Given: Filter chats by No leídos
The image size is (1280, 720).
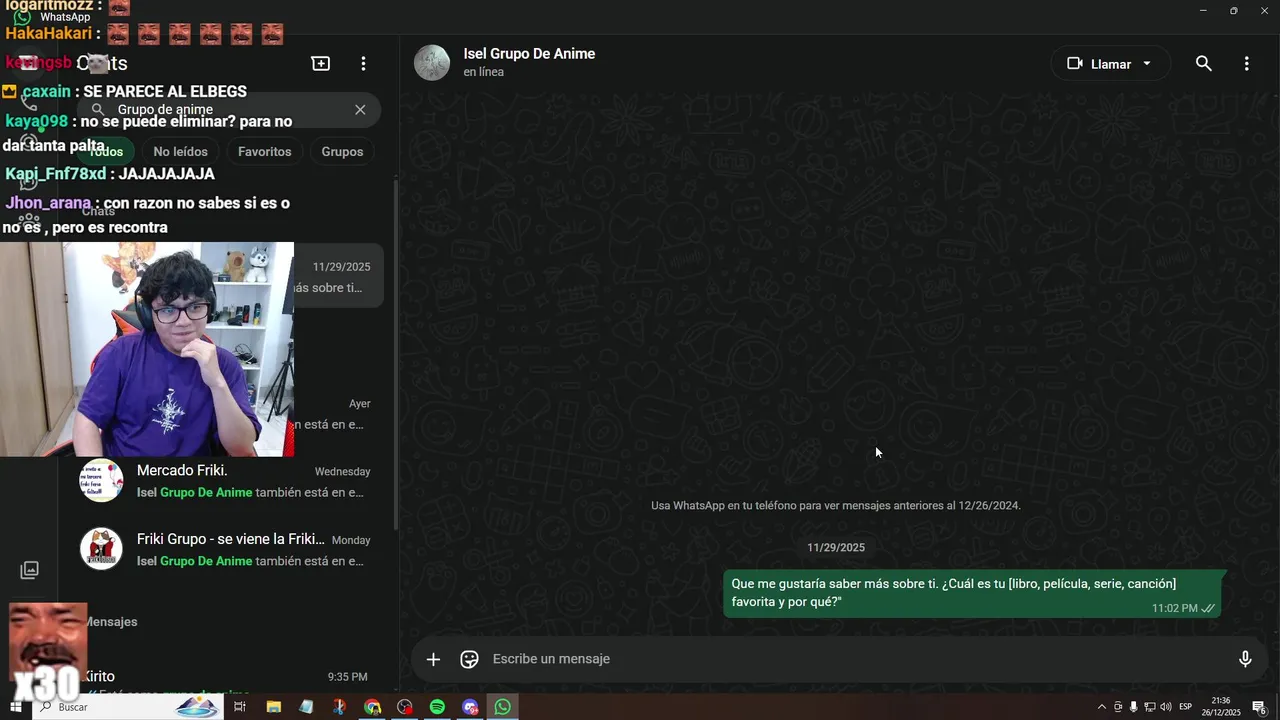Looking at the screenshot, I should point(181,152).
